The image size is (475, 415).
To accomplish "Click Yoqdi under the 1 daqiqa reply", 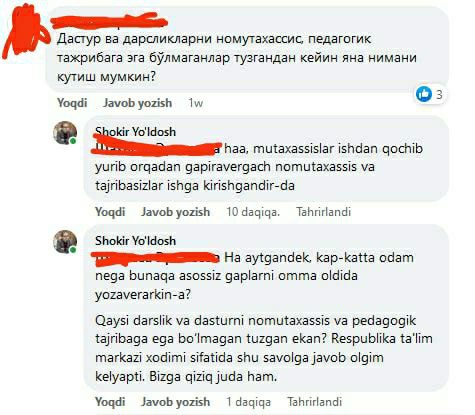I will (x=110, y=402).
